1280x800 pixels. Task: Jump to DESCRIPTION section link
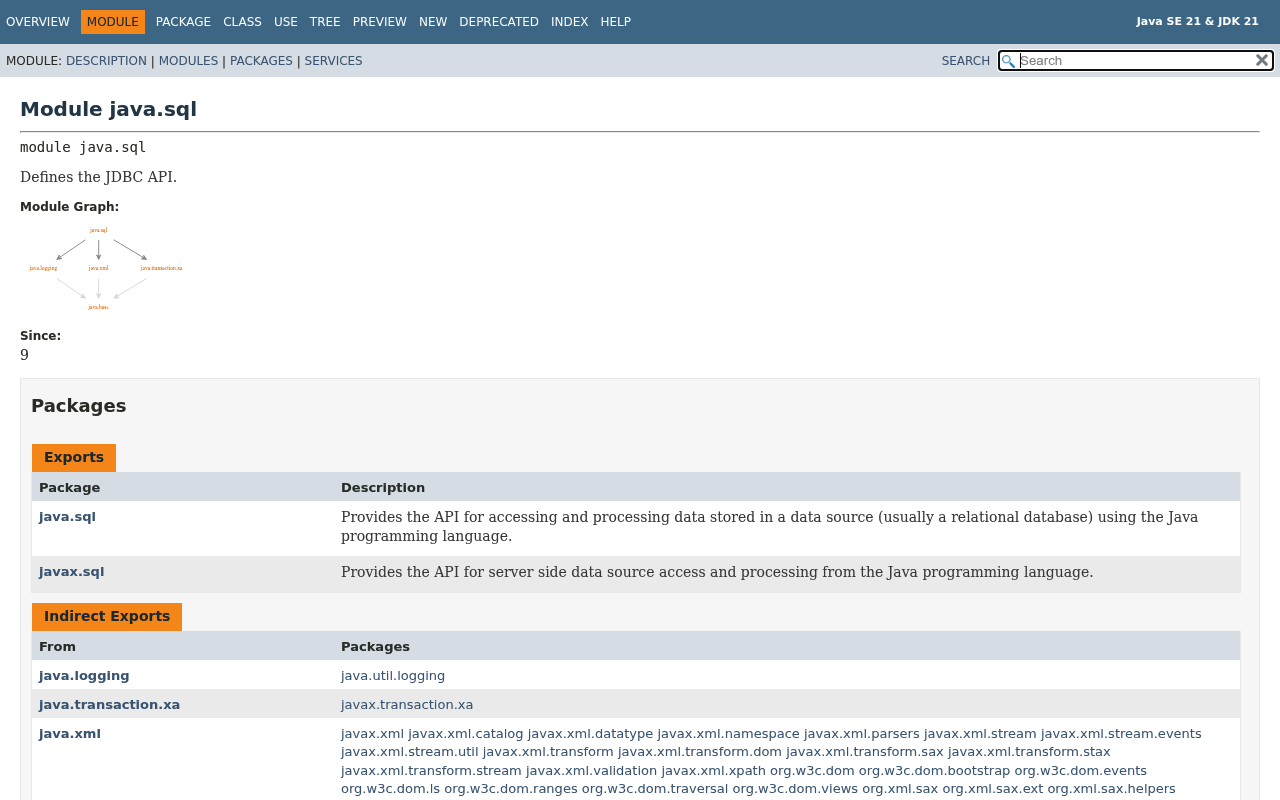(x=106, y=61)
